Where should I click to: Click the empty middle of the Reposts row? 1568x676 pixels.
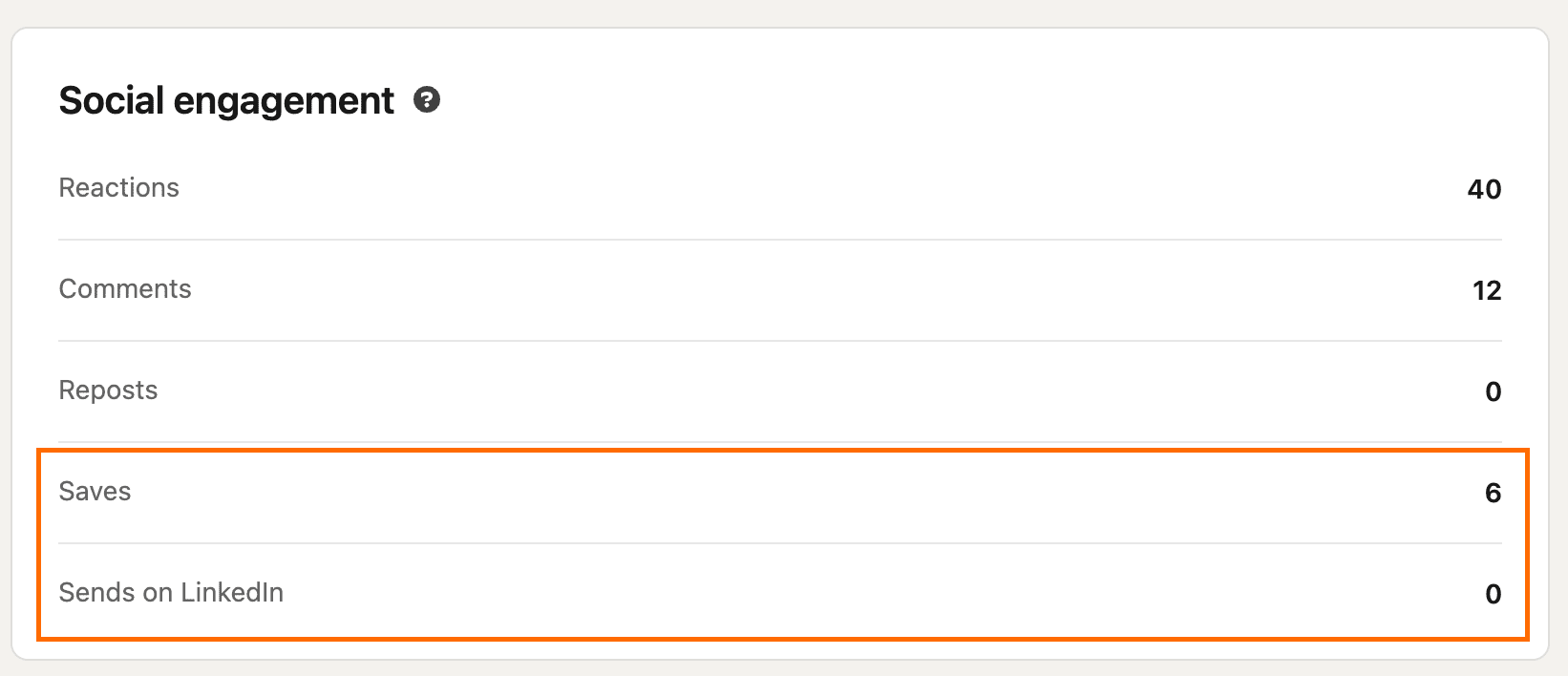point(779,391)
